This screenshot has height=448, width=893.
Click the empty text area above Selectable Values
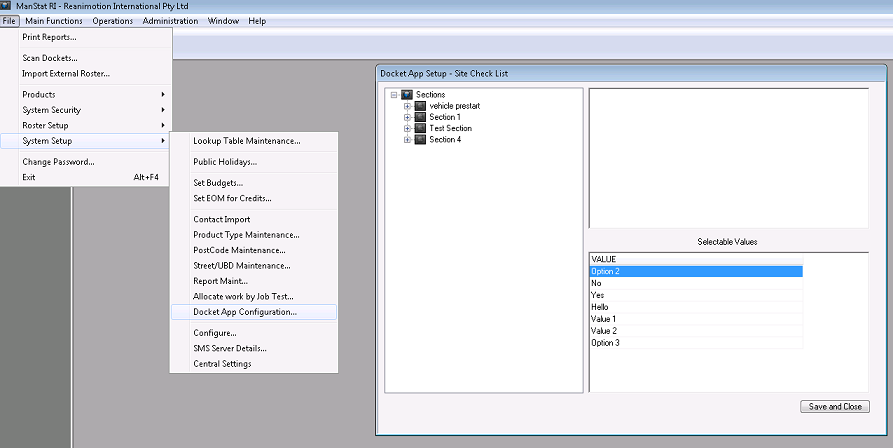click(x=728, y=160)
